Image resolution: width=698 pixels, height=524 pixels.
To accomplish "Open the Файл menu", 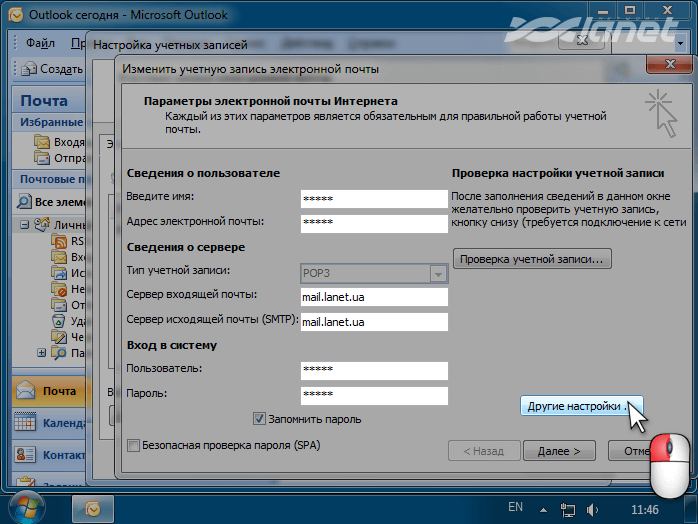I will [x=40, y=43].
